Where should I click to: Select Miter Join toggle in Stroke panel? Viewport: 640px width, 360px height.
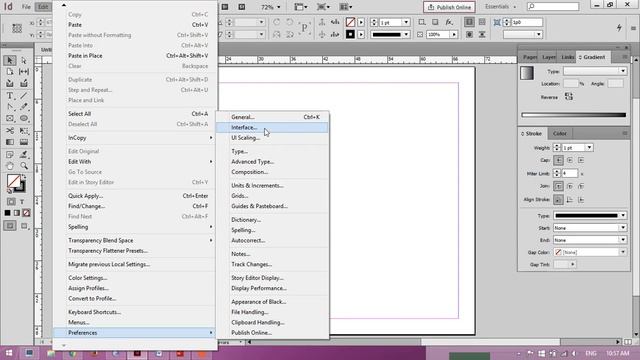(x=558, y=187)
